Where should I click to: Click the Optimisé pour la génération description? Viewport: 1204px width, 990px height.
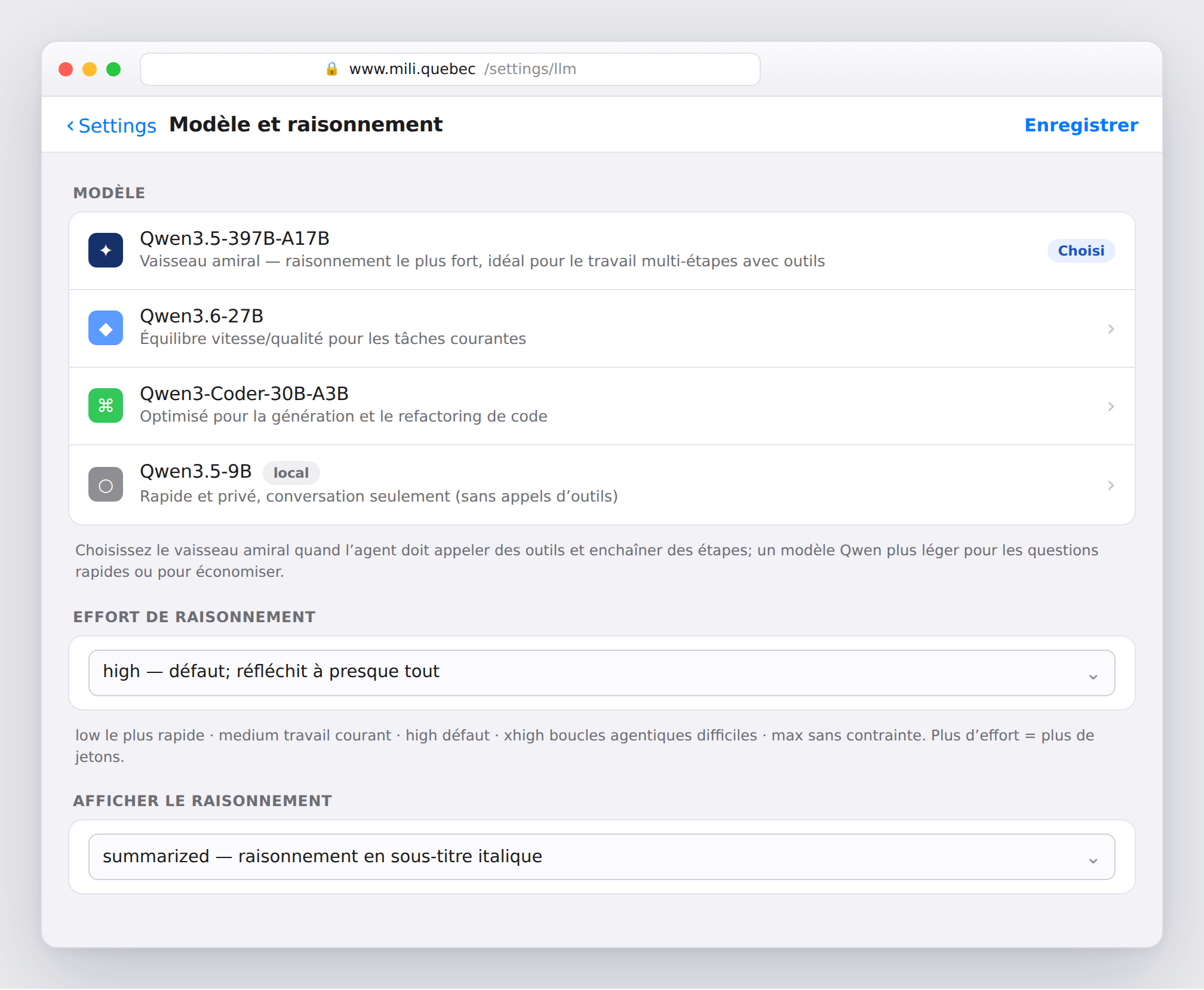(x=344, y=416)
